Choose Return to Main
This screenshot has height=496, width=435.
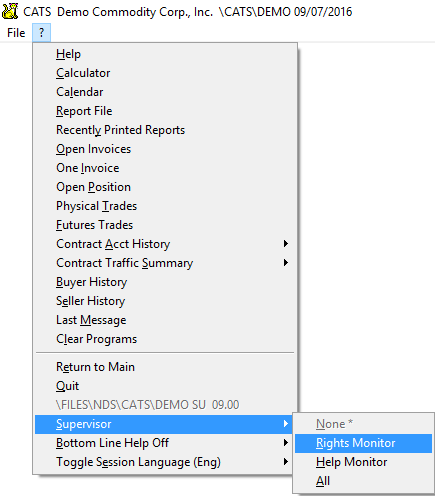click(x=166, y=367)
